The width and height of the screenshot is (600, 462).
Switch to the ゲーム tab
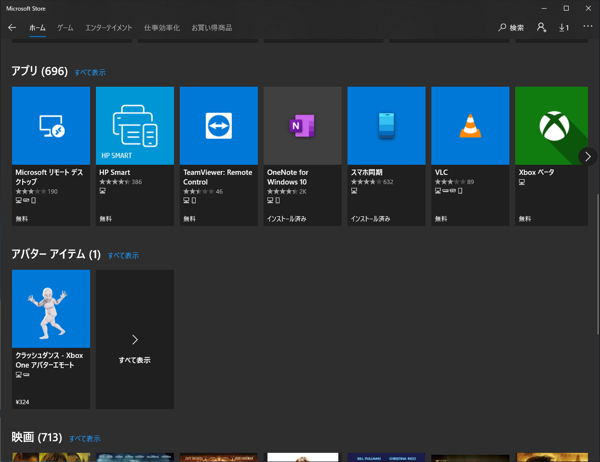(65, 28)
